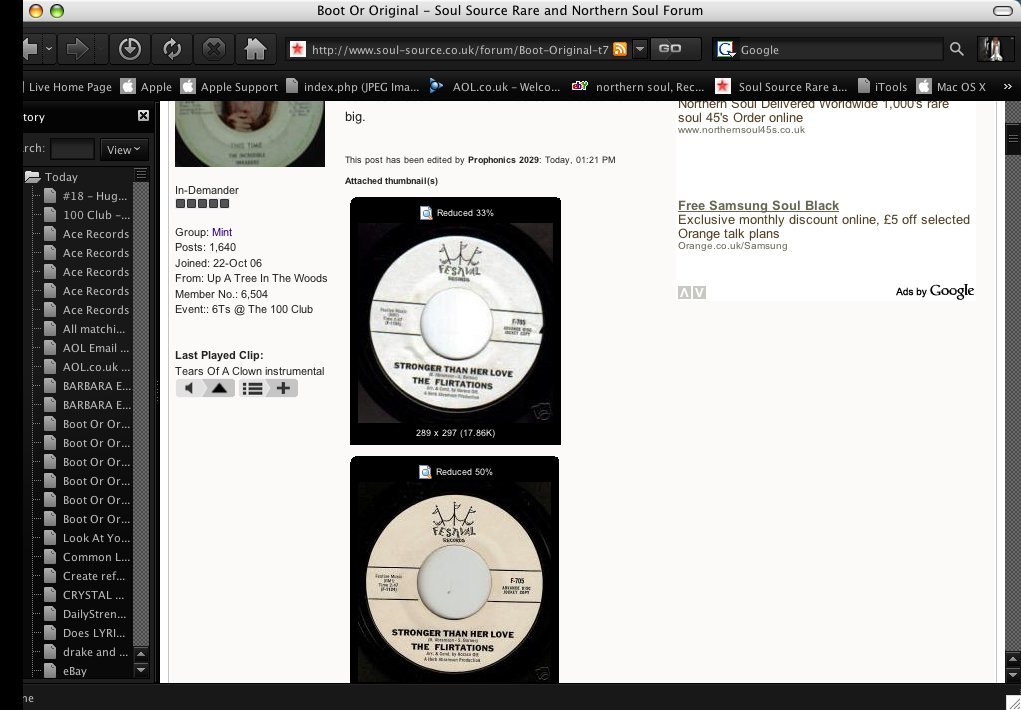
Task: Add clip with the plus icon
Action: tap(283, 388)
